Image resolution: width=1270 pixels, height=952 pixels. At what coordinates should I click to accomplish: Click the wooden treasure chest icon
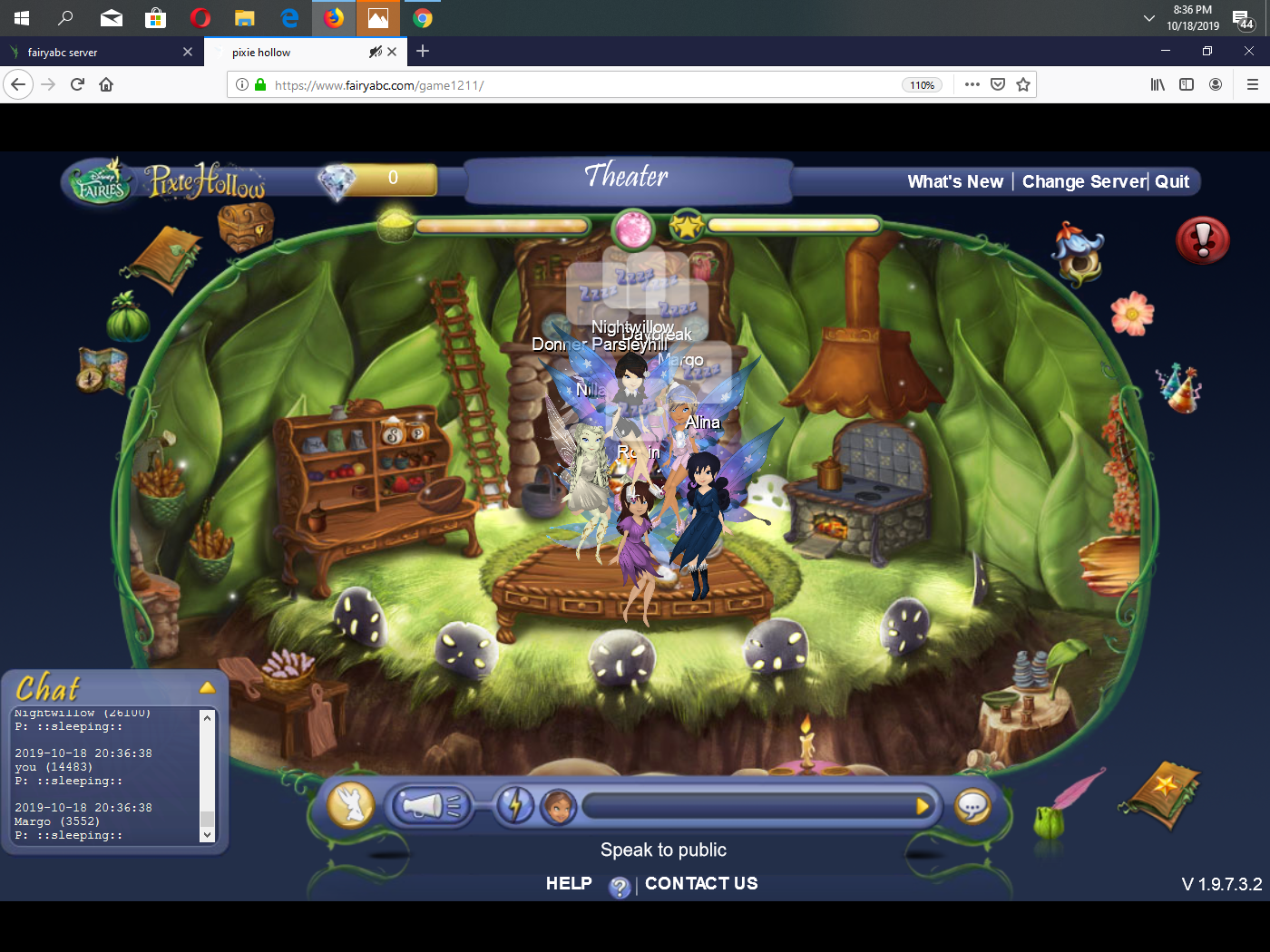(245, 225)
